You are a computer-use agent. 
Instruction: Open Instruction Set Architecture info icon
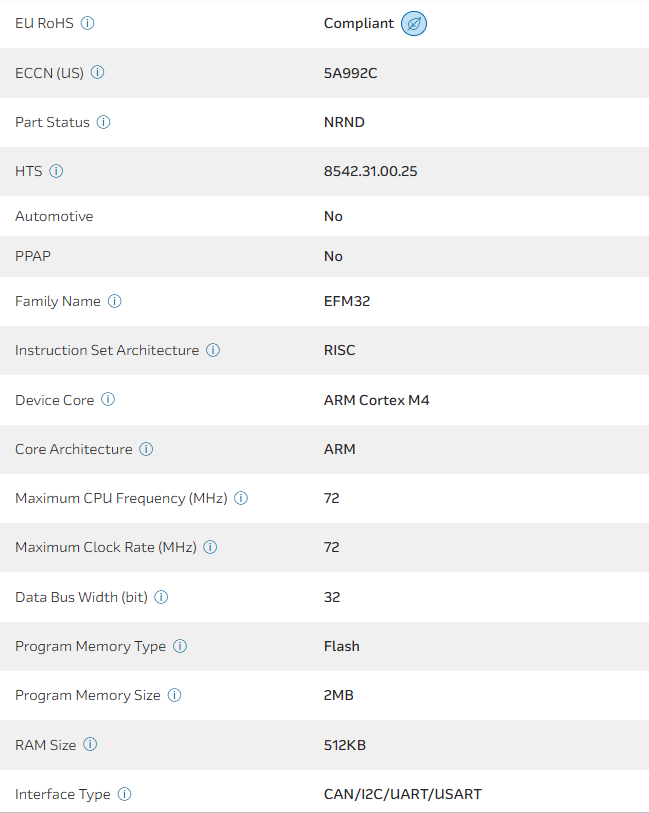coord(213,350)
